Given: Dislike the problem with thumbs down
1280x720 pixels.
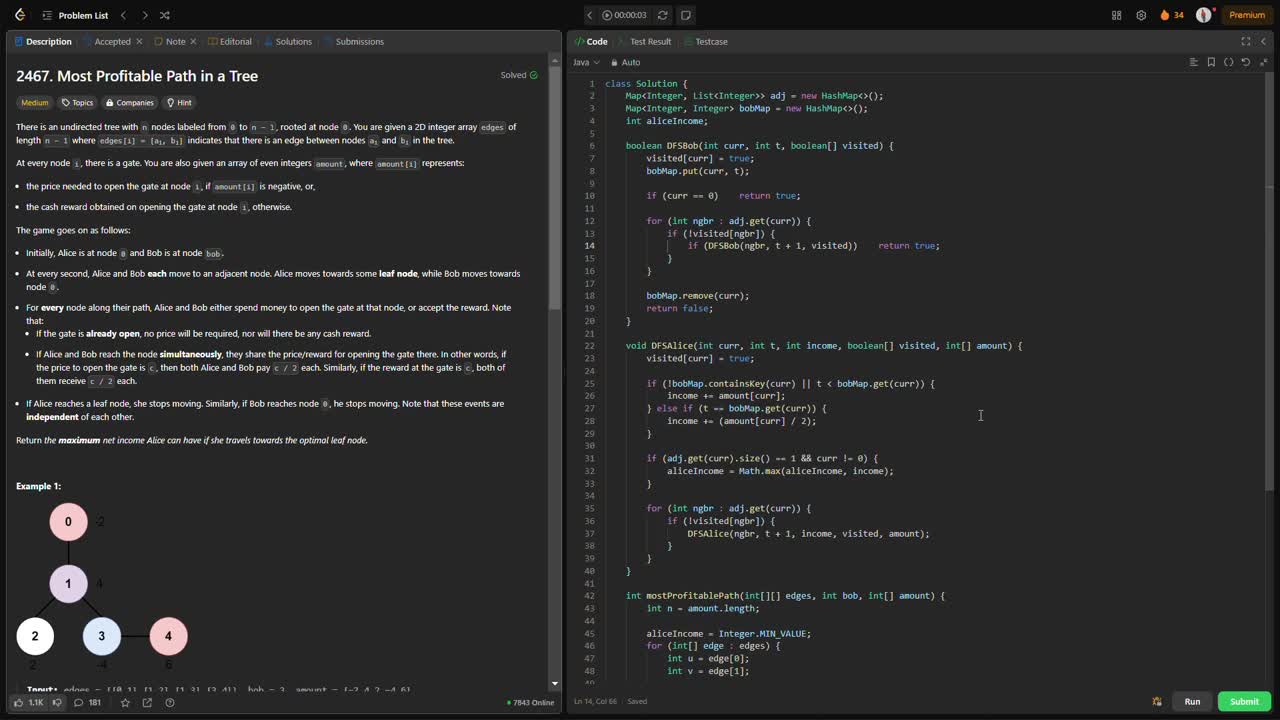Looking at the screenshot, I should click(x=57, y=702).
